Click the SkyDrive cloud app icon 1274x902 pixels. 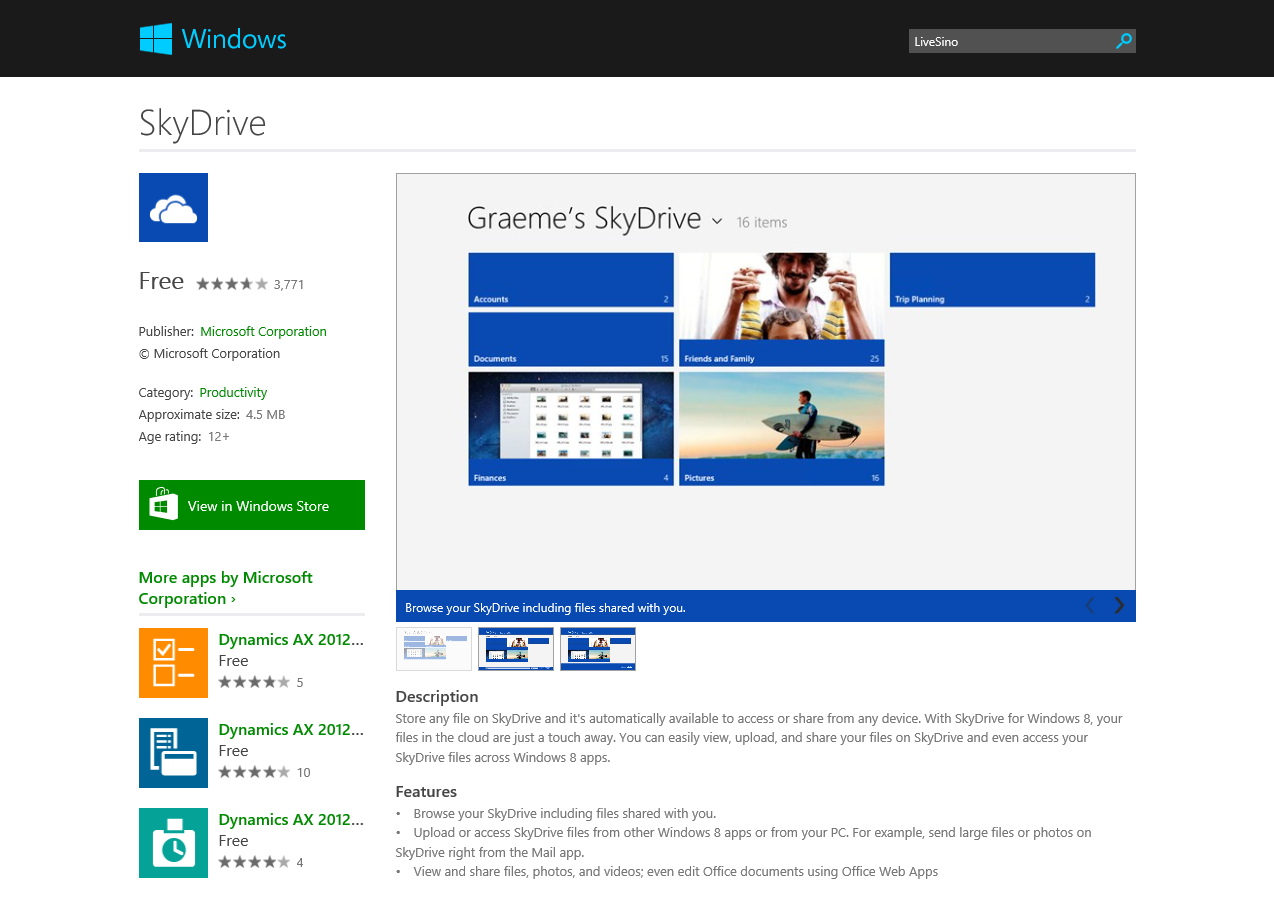(173, 207)
